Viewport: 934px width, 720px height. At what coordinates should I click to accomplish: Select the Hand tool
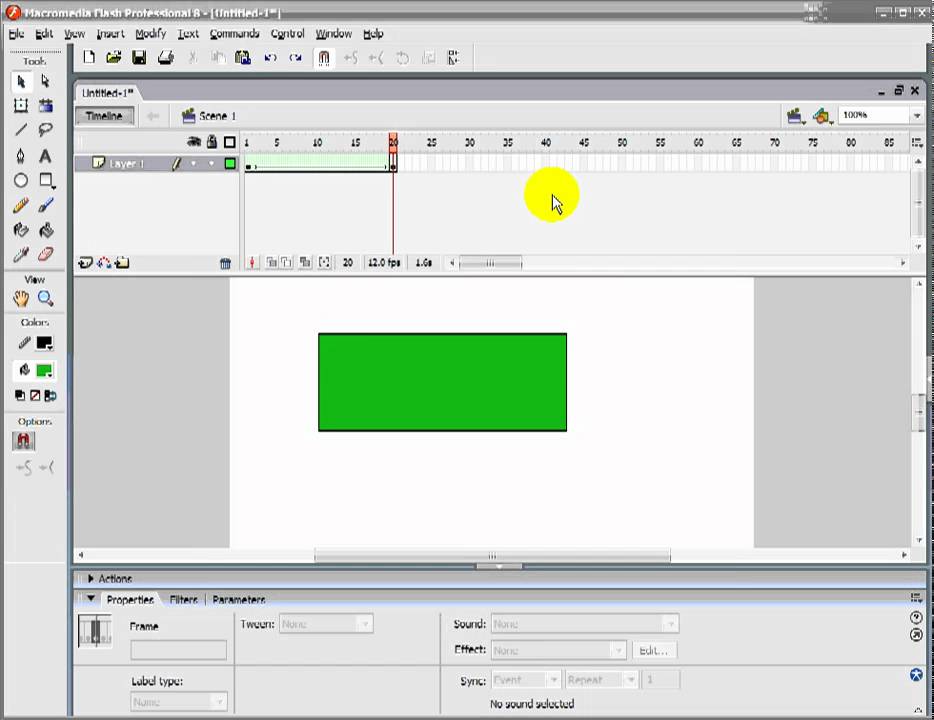[21, 298]
